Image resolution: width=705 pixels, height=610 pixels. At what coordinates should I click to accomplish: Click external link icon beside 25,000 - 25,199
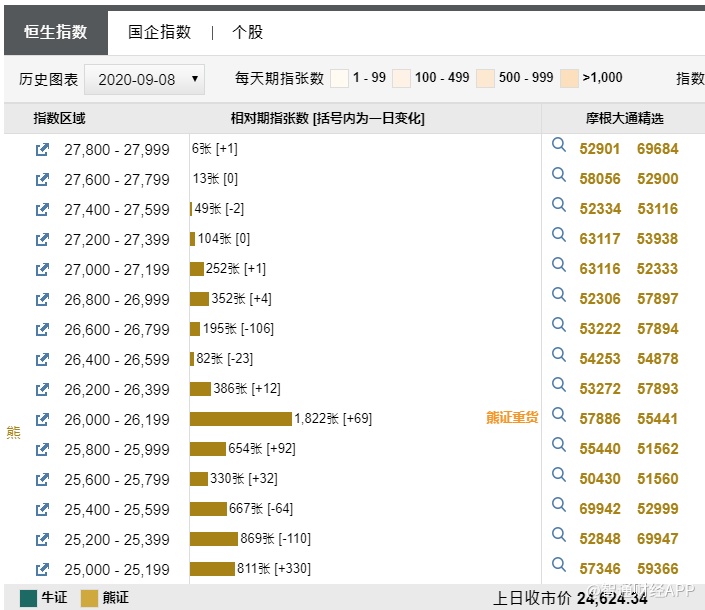(x=42, y=570)
